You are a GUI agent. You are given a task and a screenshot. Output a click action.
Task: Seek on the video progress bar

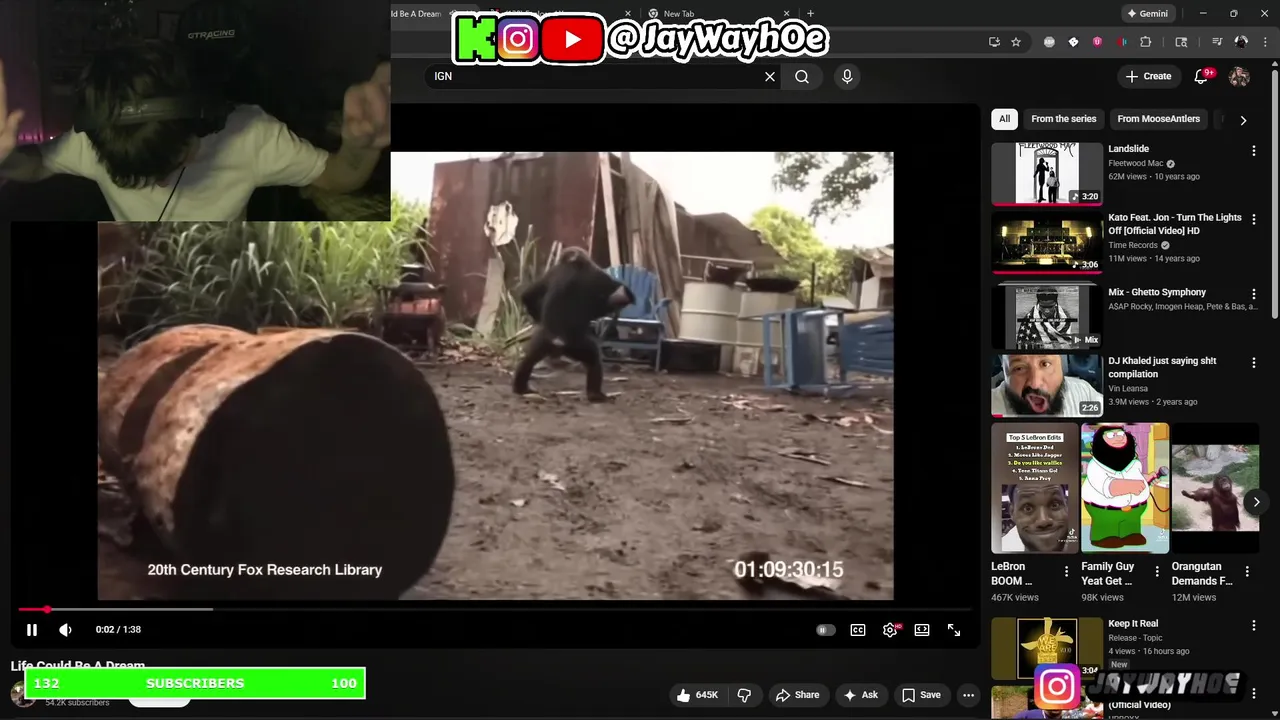click(495, 609)
